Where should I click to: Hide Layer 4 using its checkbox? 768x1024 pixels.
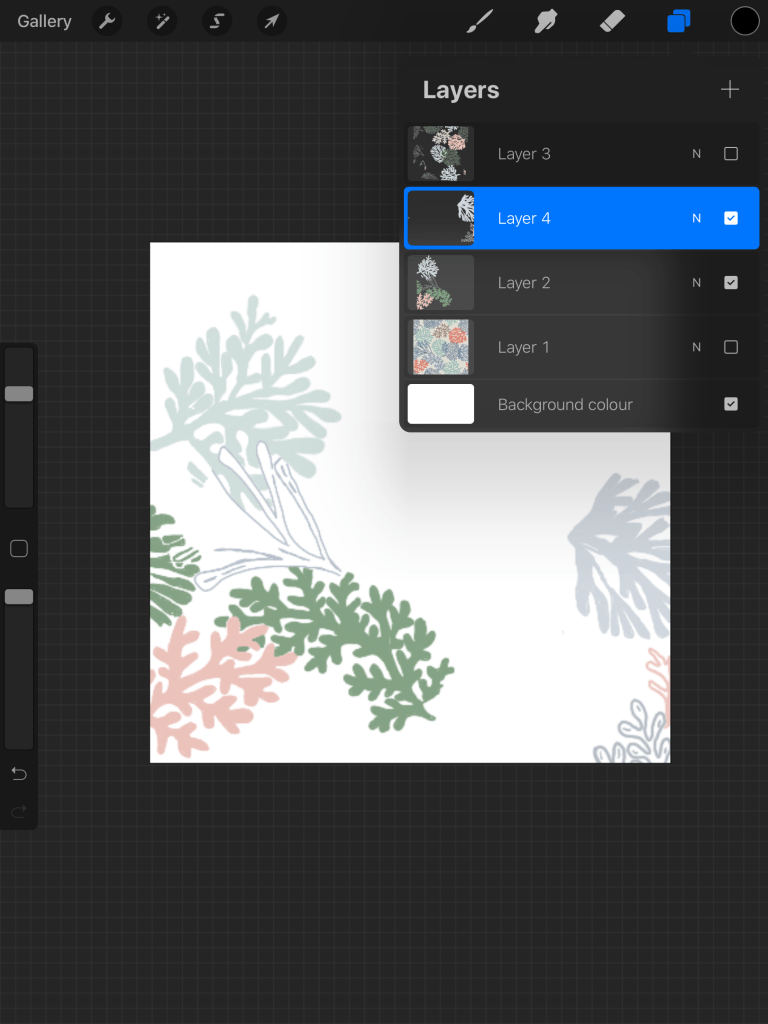(731, 218)
